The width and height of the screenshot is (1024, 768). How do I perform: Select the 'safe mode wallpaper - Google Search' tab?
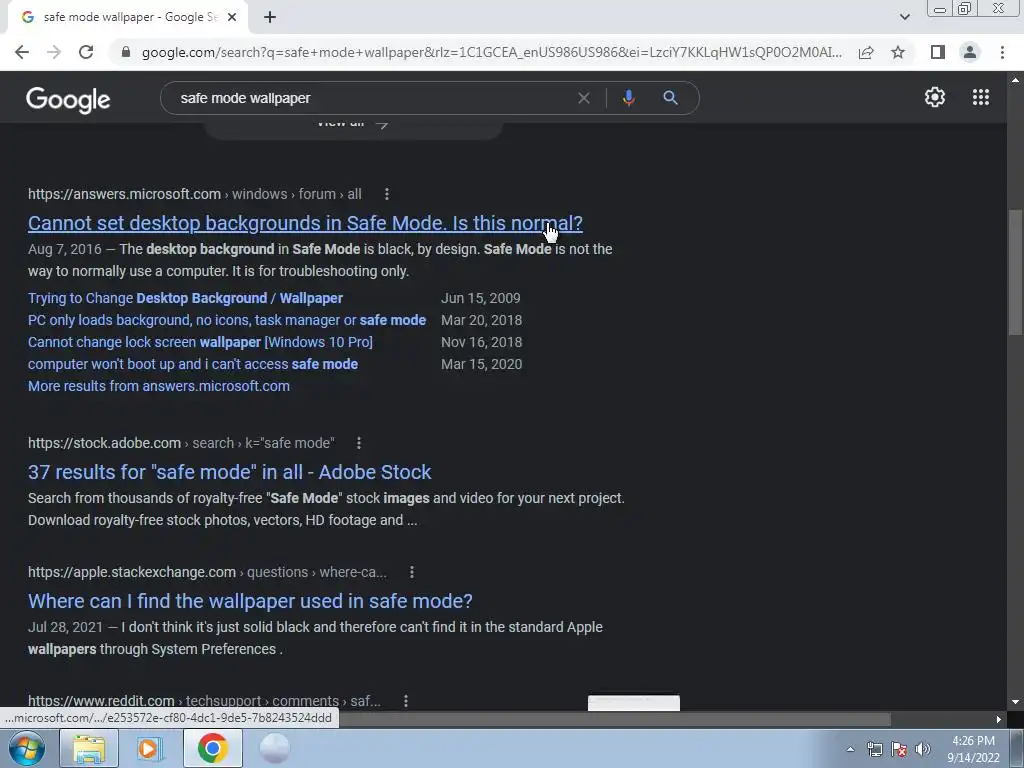pyautogui.click(x=128, y=17)
